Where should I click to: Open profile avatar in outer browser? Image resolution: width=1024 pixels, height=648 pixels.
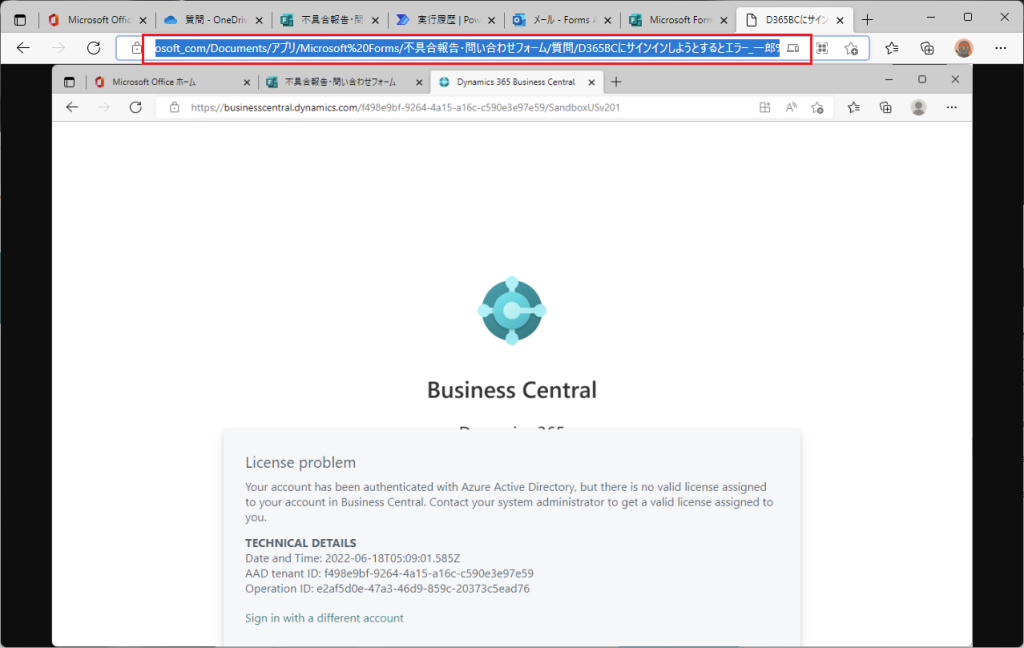pyautogui.click(x=963, y=48)
